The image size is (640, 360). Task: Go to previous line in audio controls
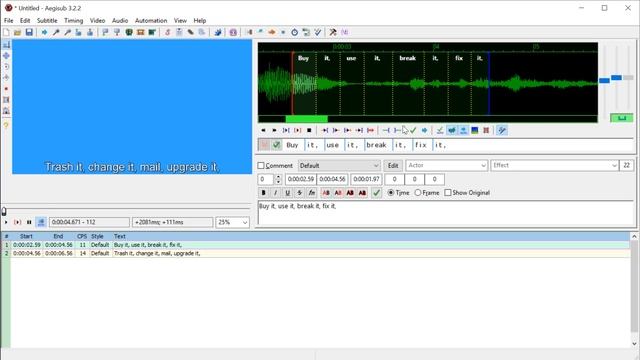[x=263, y=130]
